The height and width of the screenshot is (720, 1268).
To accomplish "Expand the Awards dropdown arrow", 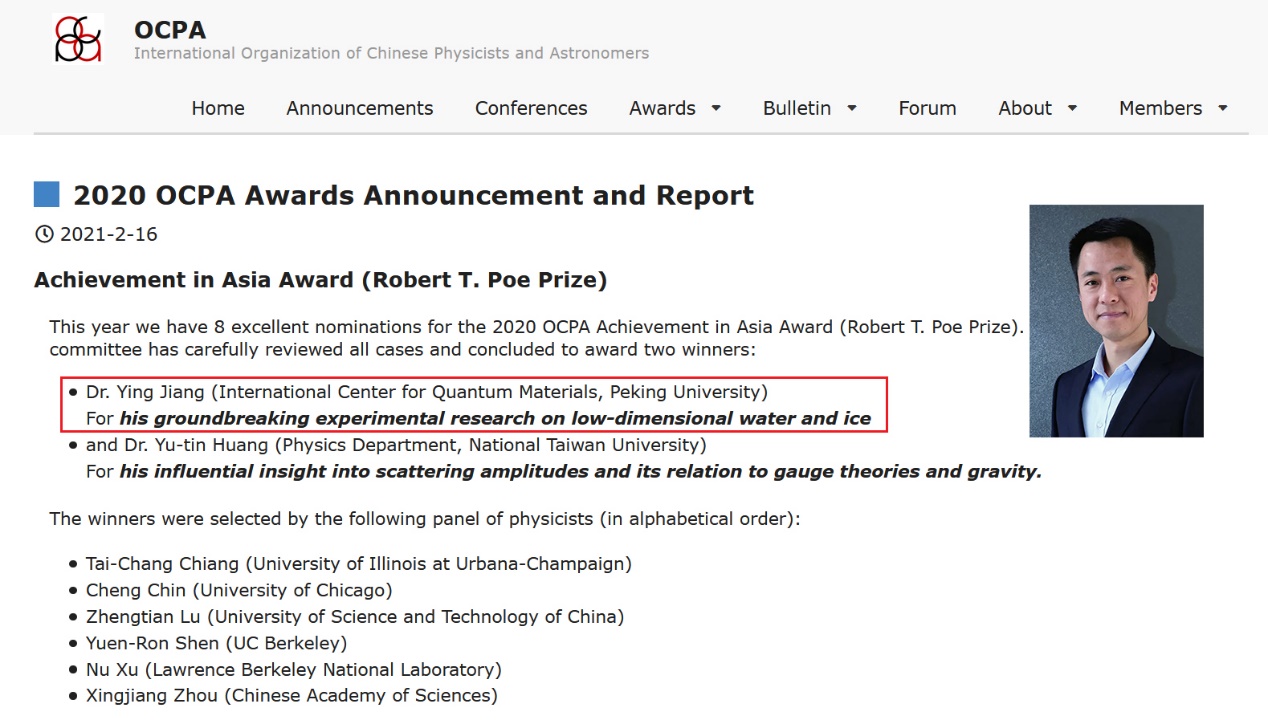I will point(716,108).
